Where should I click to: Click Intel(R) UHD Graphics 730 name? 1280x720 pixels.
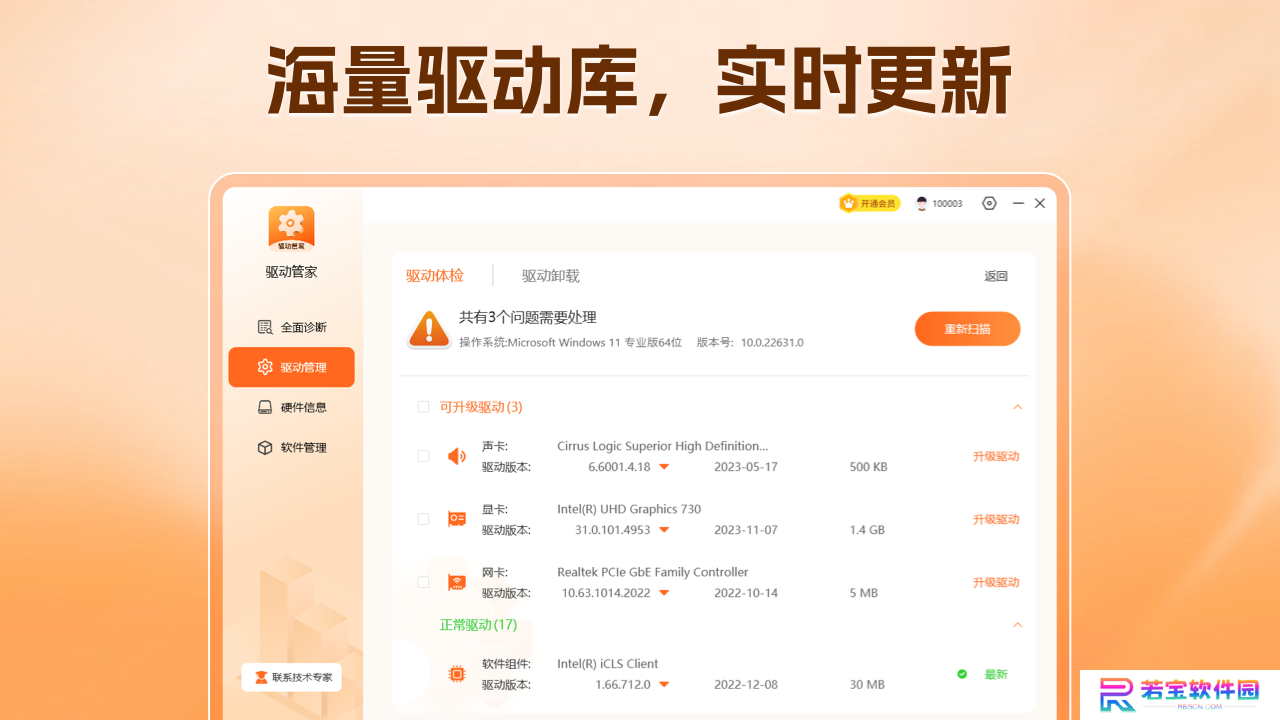point(629,509)
